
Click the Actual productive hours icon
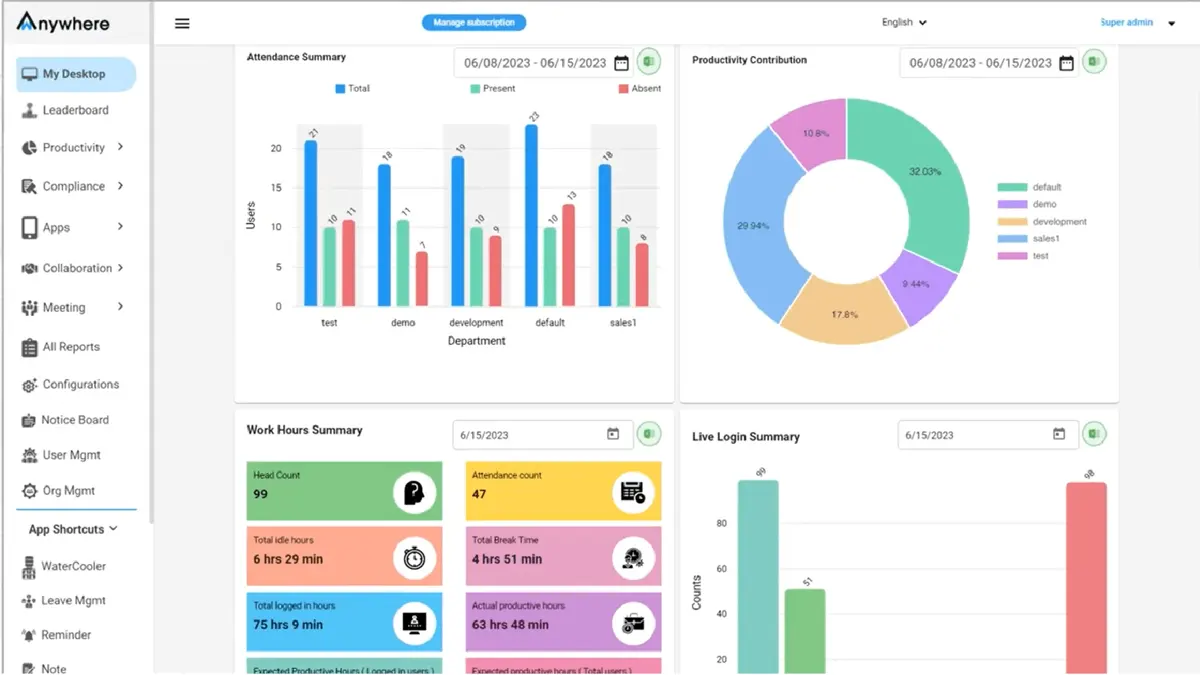633,623
